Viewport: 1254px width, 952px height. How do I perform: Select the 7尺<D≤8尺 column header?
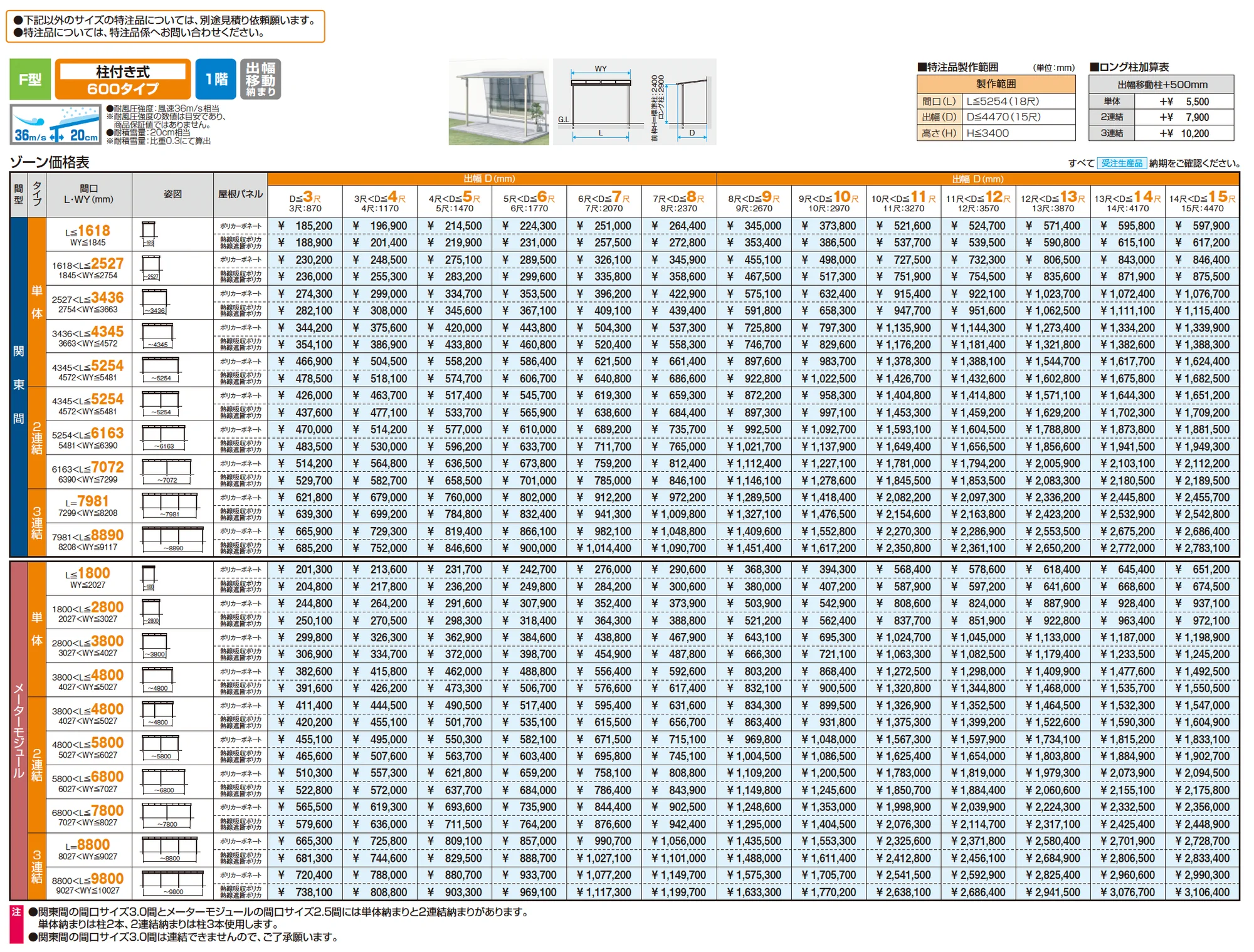678,201
